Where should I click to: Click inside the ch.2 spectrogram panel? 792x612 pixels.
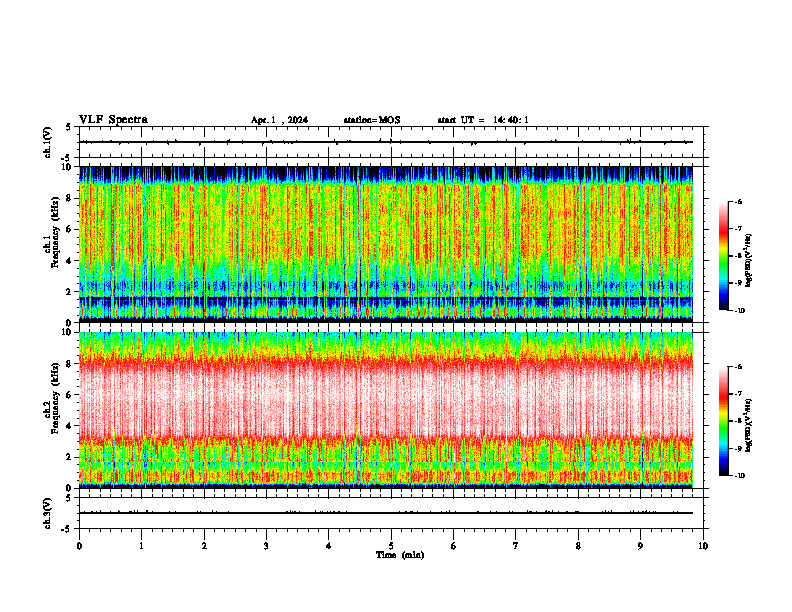click(386, 410)
